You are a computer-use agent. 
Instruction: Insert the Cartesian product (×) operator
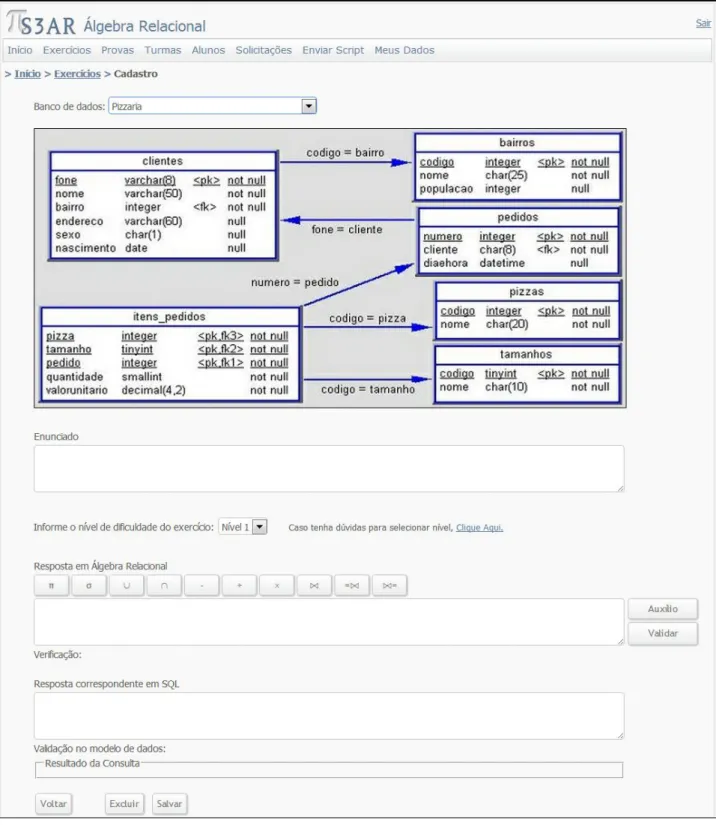277,586
